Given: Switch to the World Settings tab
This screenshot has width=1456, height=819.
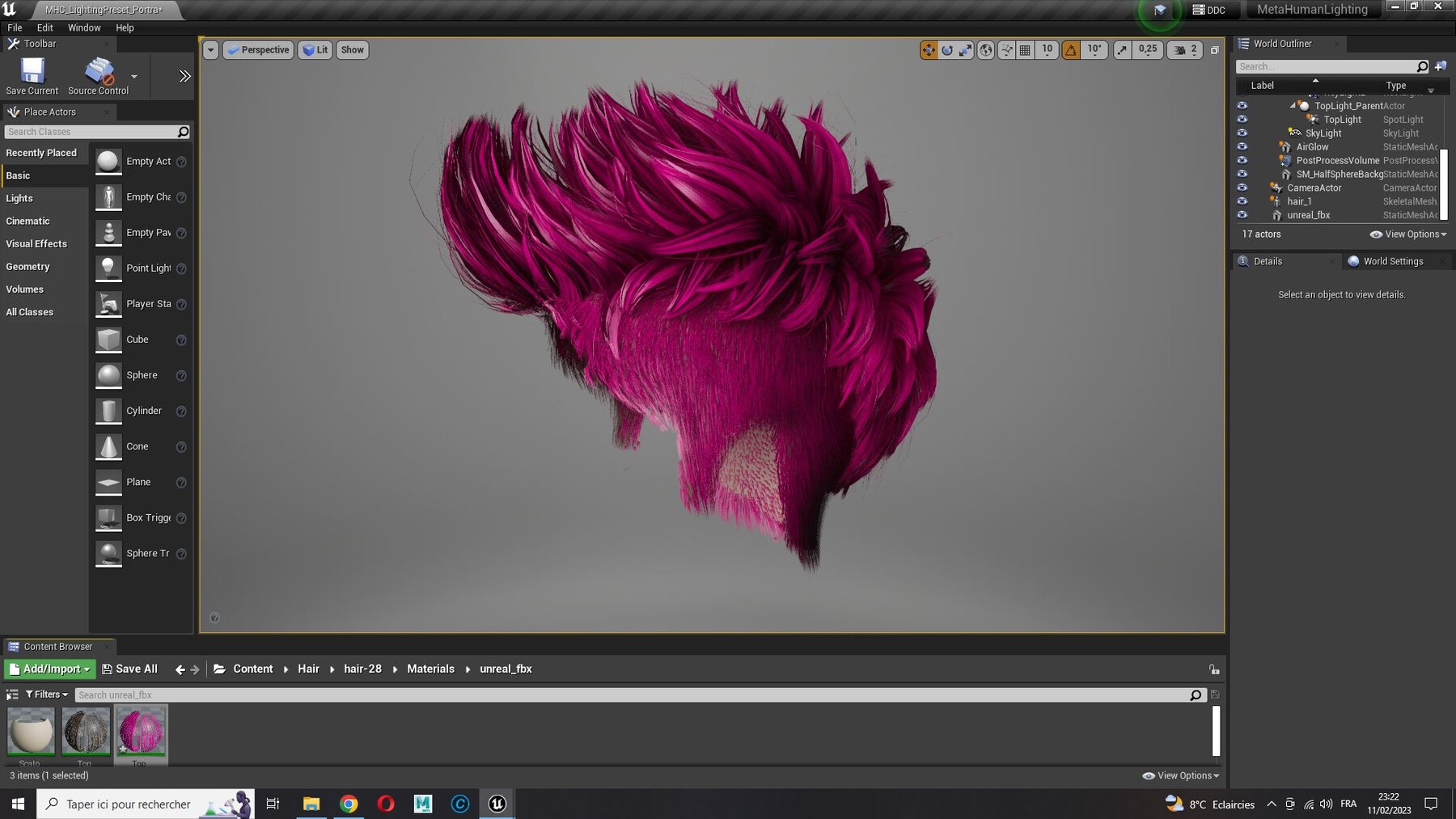Looking at the screenshot, I should point(1392,261).
